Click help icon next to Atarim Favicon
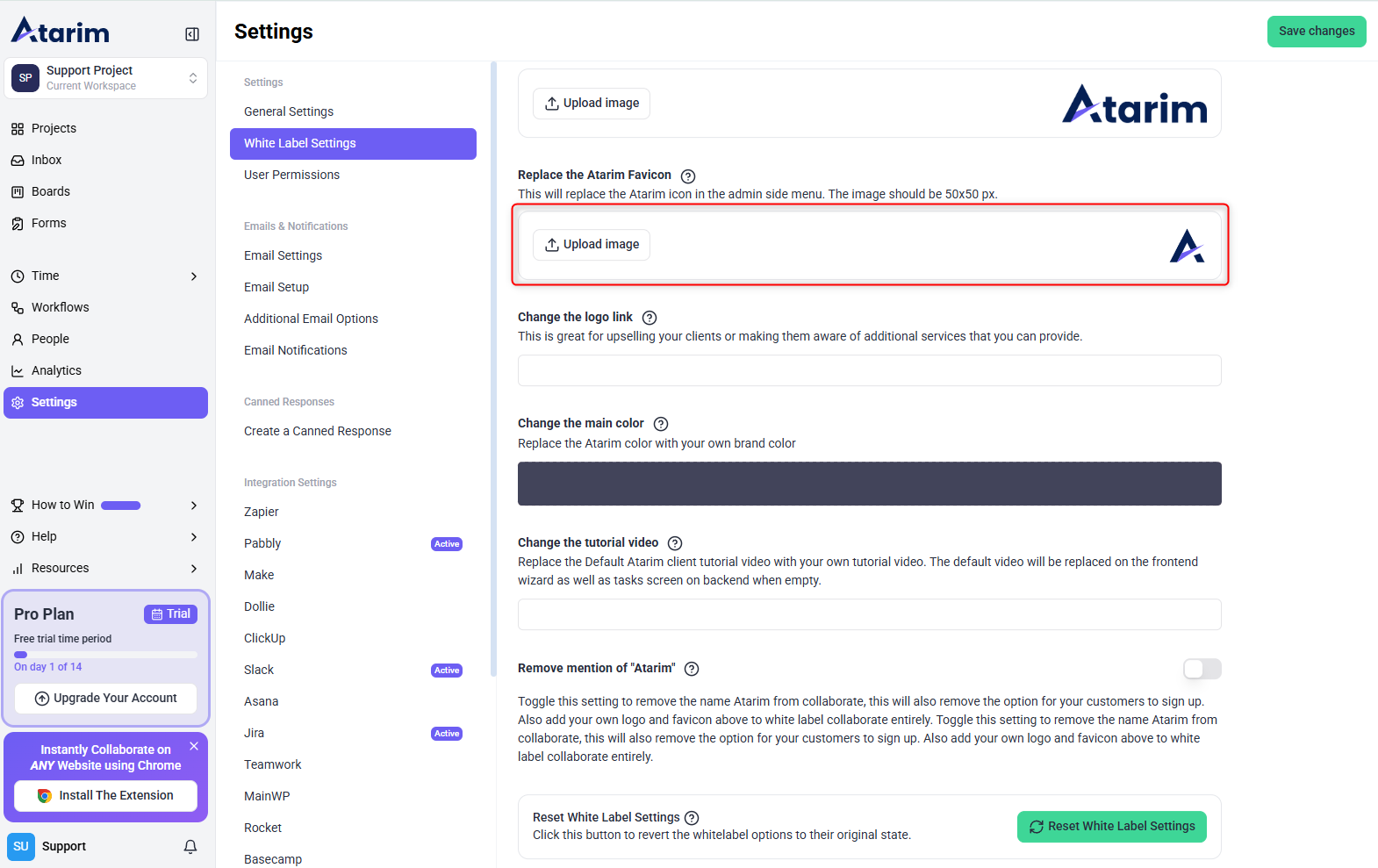The height and width of the screenshot is (868, 1378). pos(688,176)
